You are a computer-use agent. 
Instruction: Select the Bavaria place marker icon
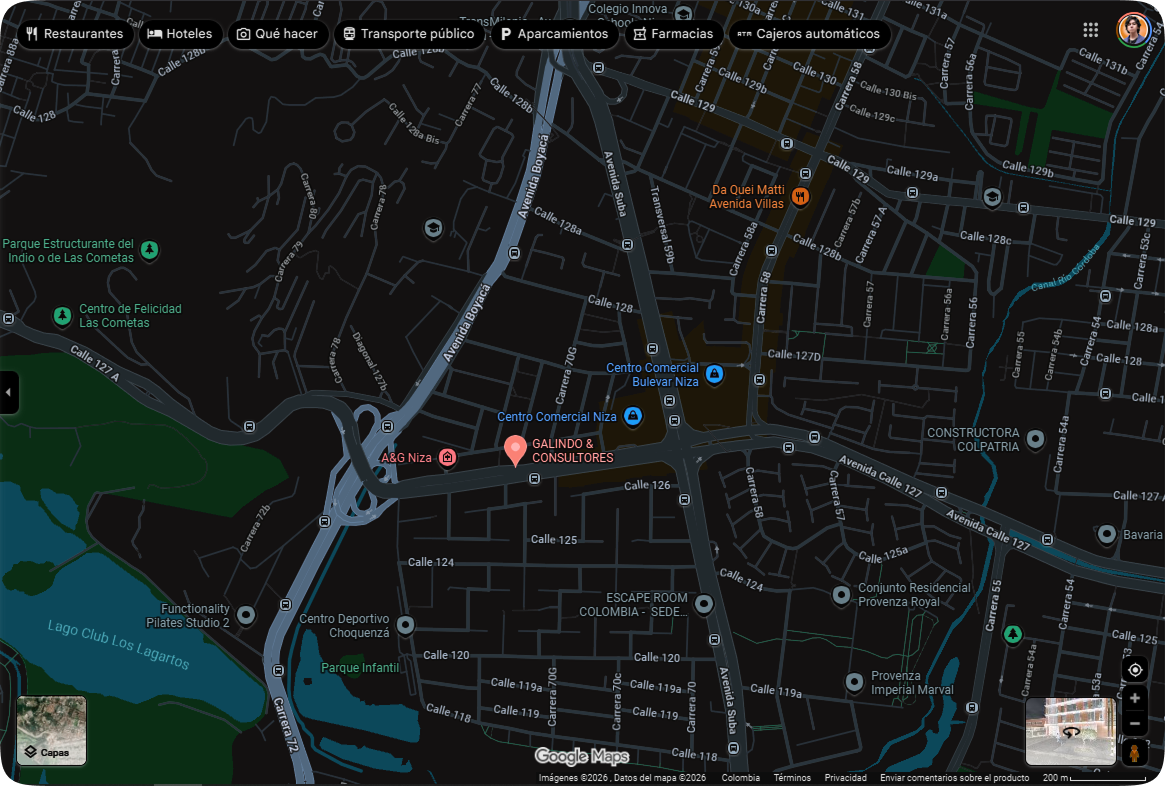[1106, 534]
